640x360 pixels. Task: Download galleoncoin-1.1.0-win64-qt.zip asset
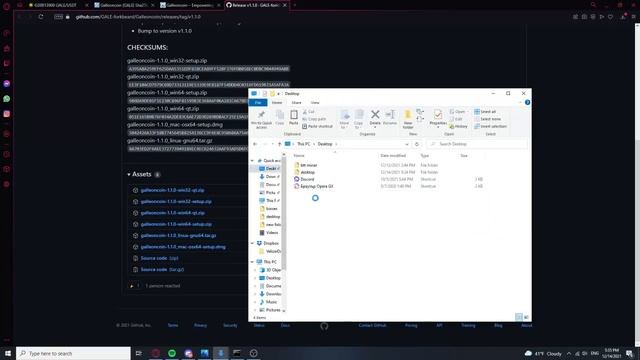[173, 213]
